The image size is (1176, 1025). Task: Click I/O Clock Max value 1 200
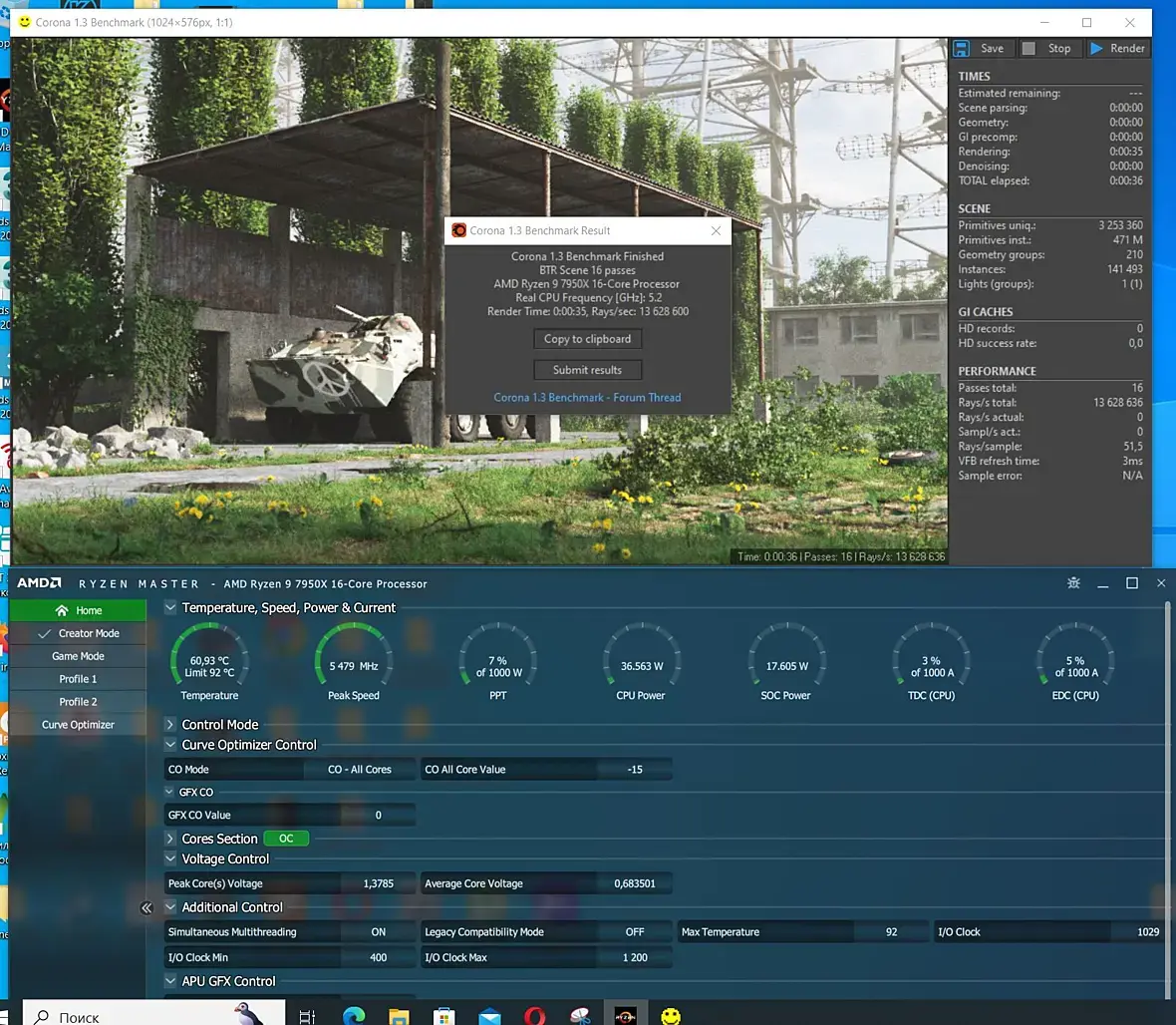tap(635, 957)
